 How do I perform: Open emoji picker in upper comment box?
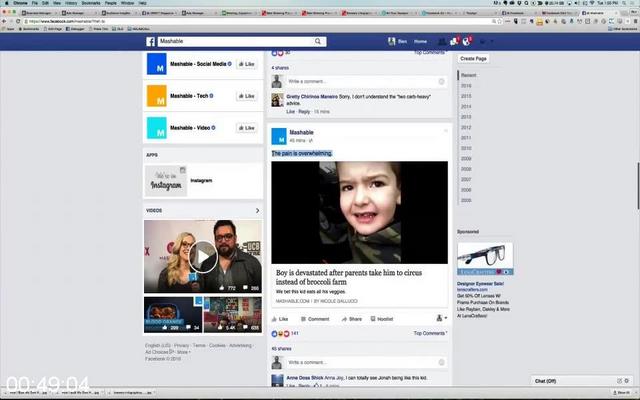pos(441,82)
